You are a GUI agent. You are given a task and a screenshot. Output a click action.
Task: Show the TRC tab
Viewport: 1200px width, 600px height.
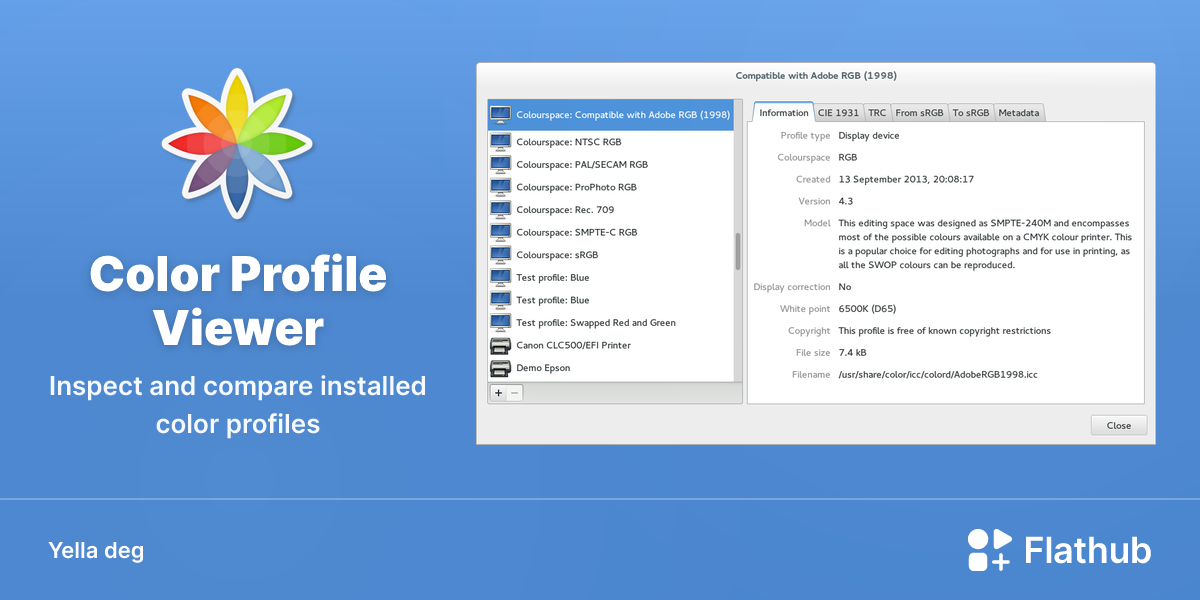pos(877,113)
